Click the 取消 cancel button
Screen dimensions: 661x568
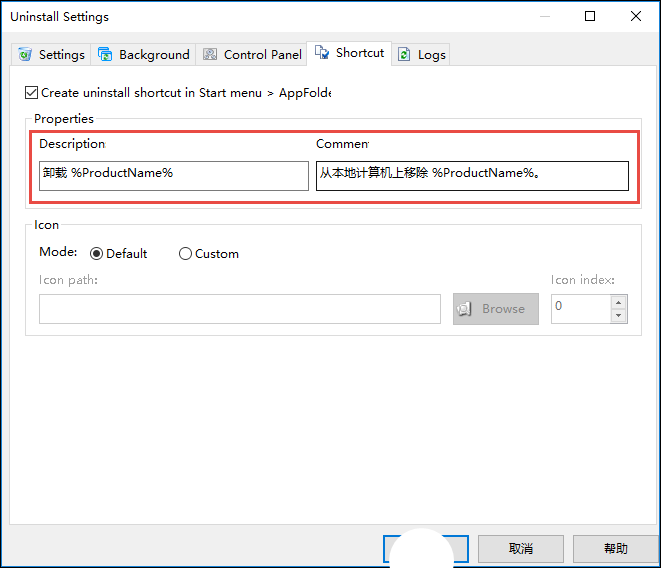pyautogui.click(x=521, y=549)
